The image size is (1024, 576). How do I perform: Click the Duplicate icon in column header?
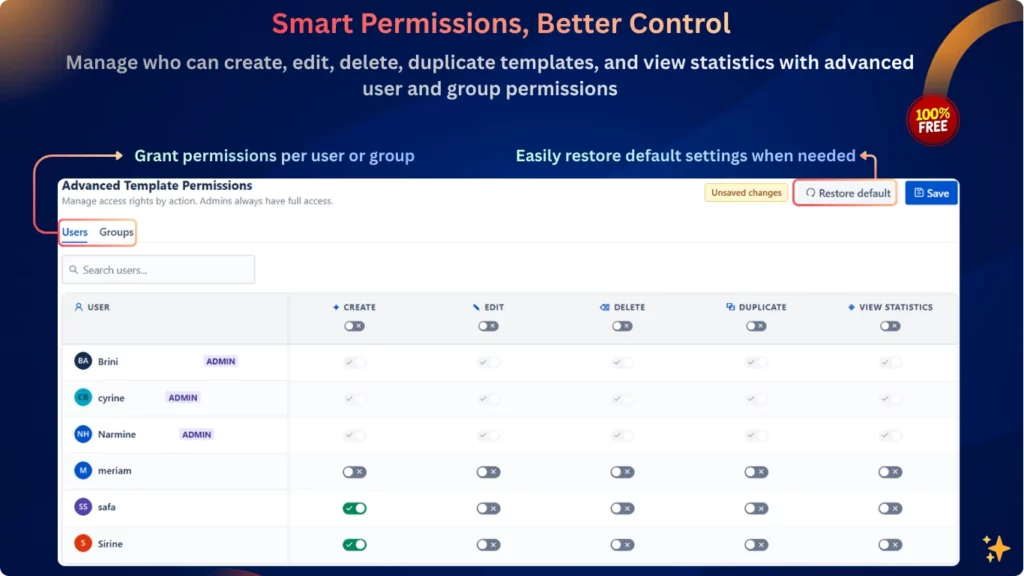[730, 307]
